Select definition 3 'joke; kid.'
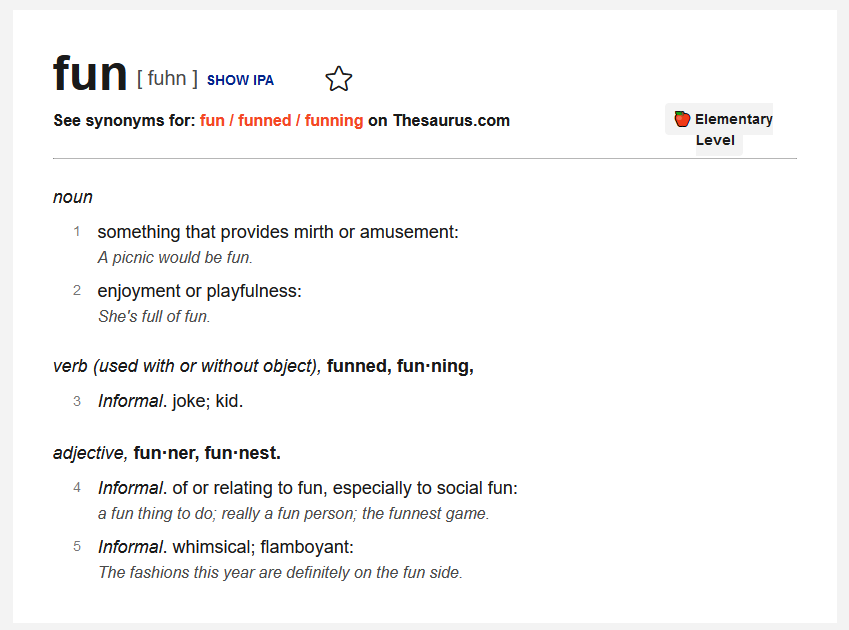 pyautogui.click(x=170, y=401)
